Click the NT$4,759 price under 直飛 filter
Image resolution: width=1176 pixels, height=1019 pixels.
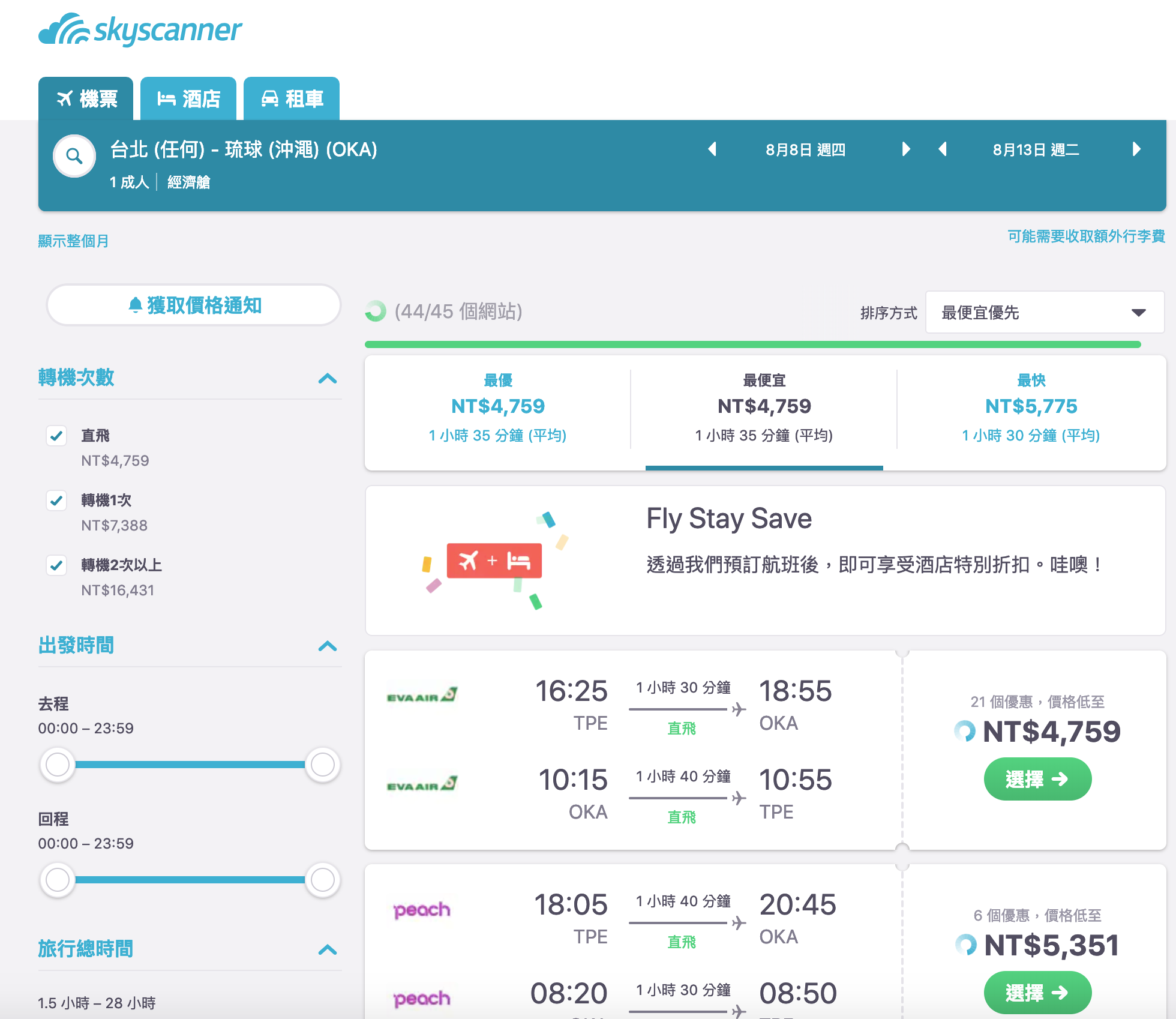tap(115, 460)
